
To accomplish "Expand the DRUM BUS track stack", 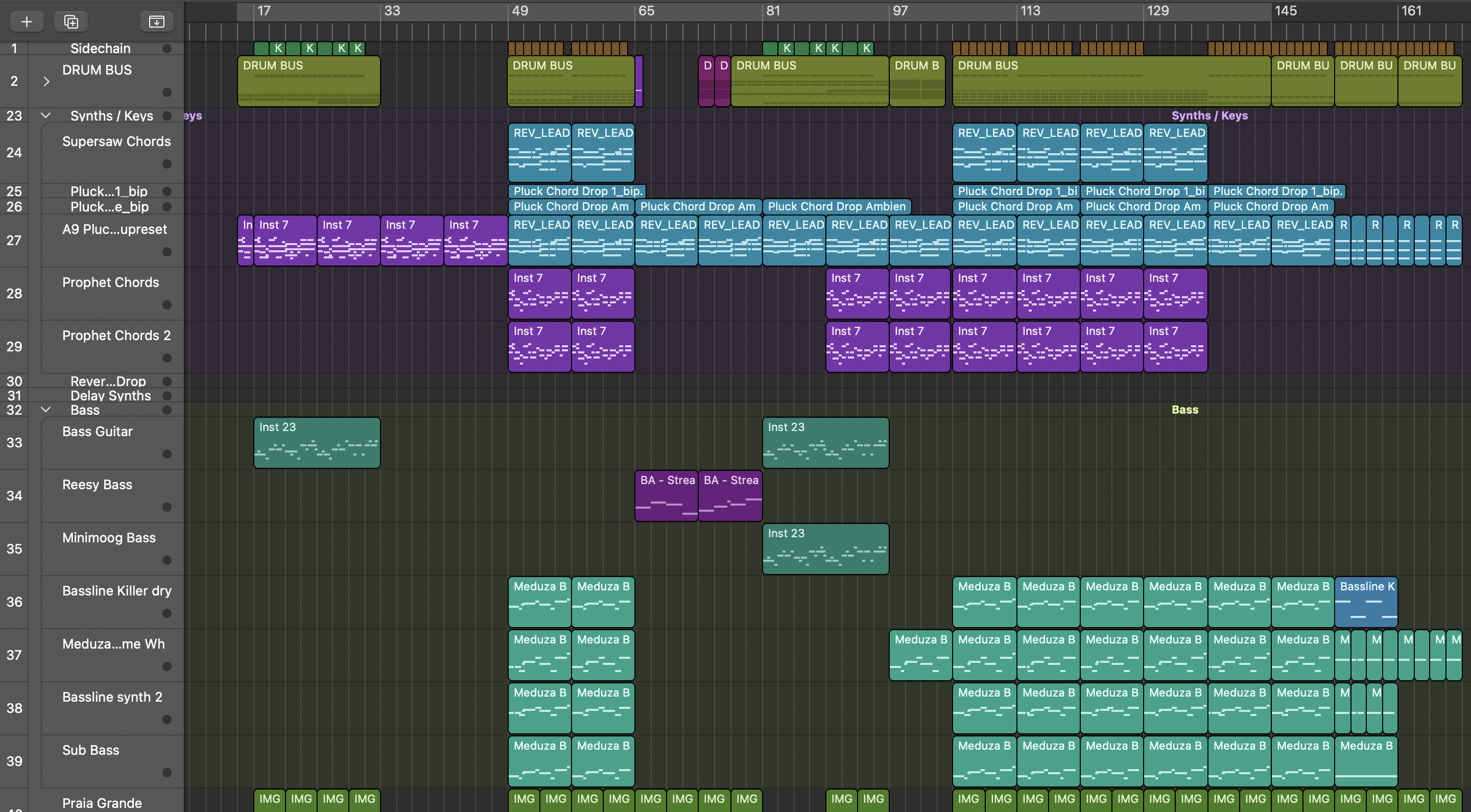I will (46, 82).
